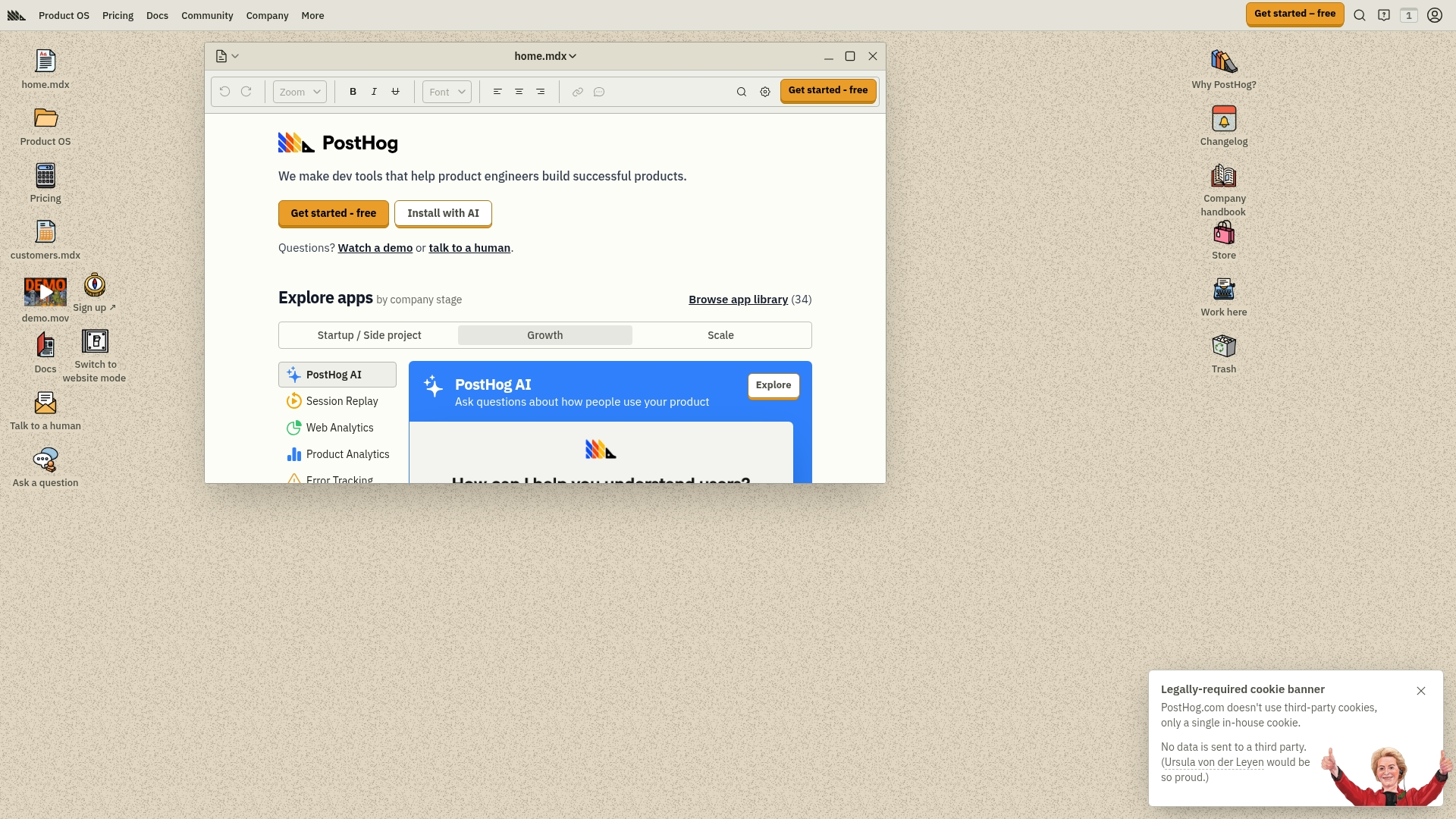Dismiss the cookie banner
The width and height of the screenshot is (1456, 819).
(x=1421, y=691)
